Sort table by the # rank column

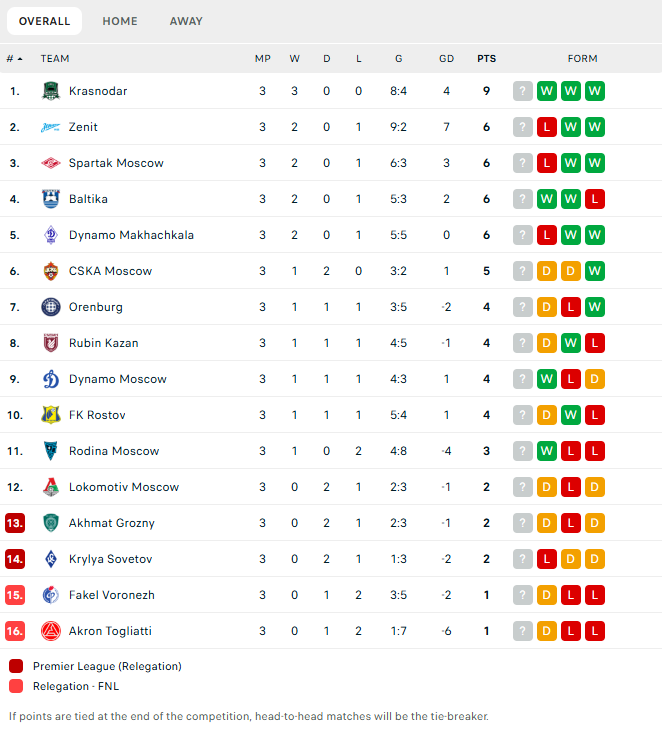point(14,59)
